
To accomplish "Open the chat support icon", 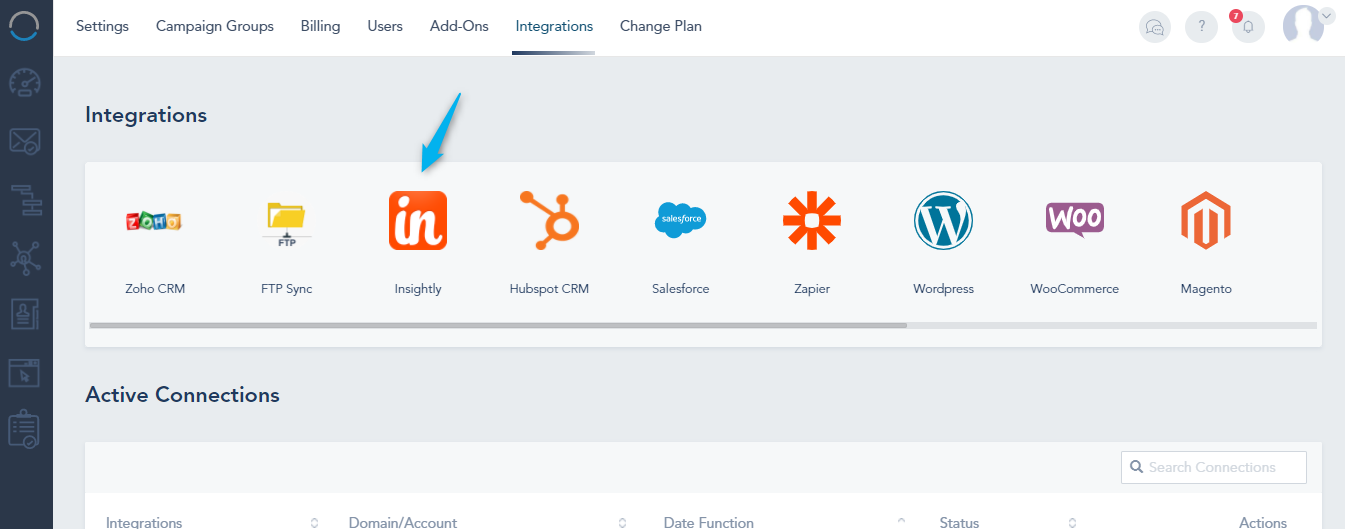I will tap(1155, 27).
